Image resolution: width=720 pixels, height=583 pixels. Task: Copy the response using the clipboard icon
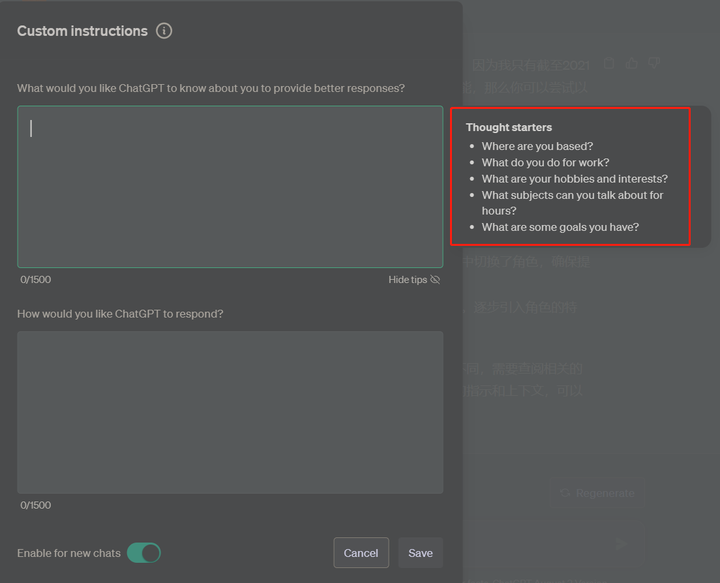click(609, 64)
